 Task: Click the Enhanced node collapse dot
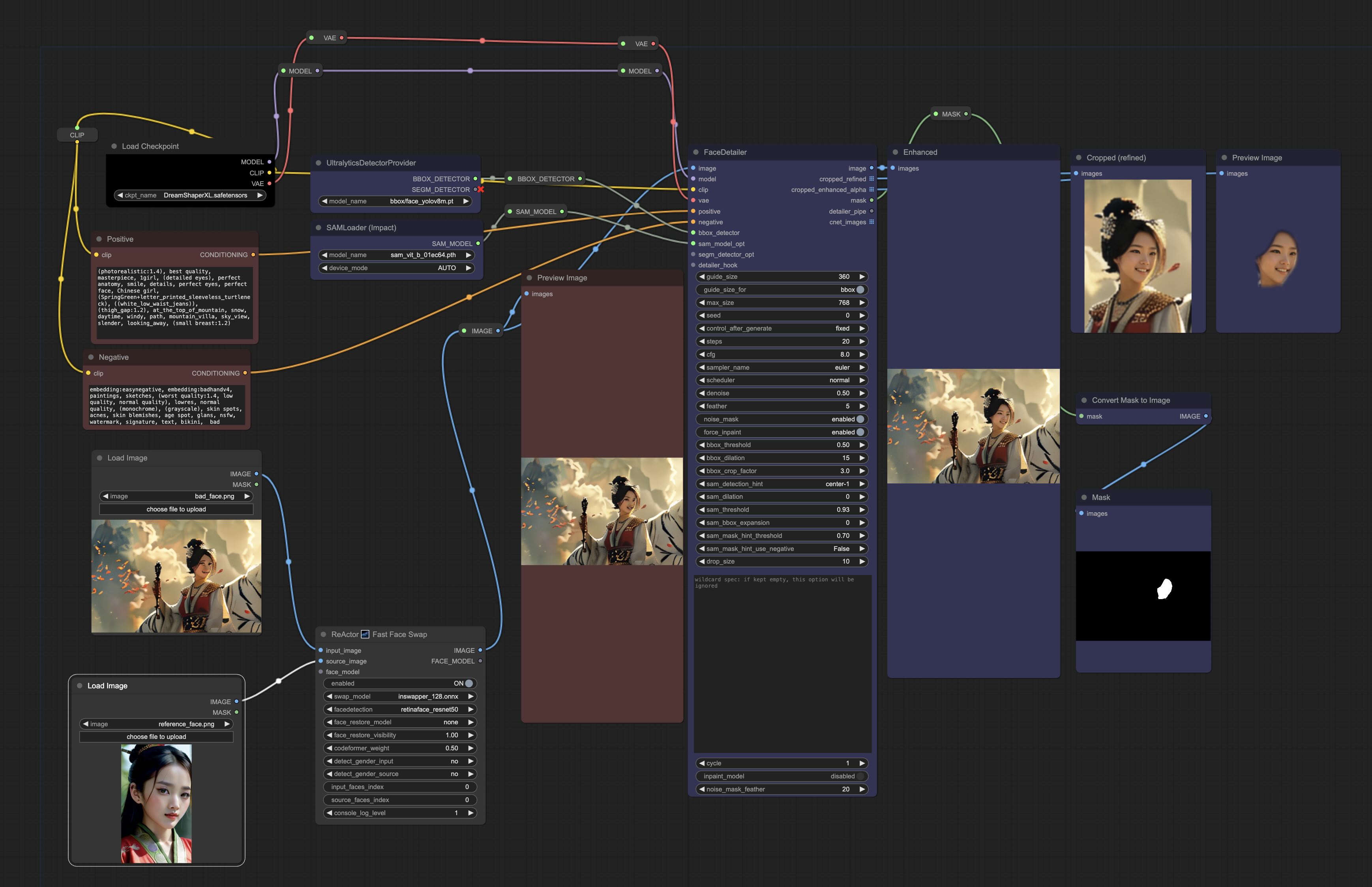895,152
